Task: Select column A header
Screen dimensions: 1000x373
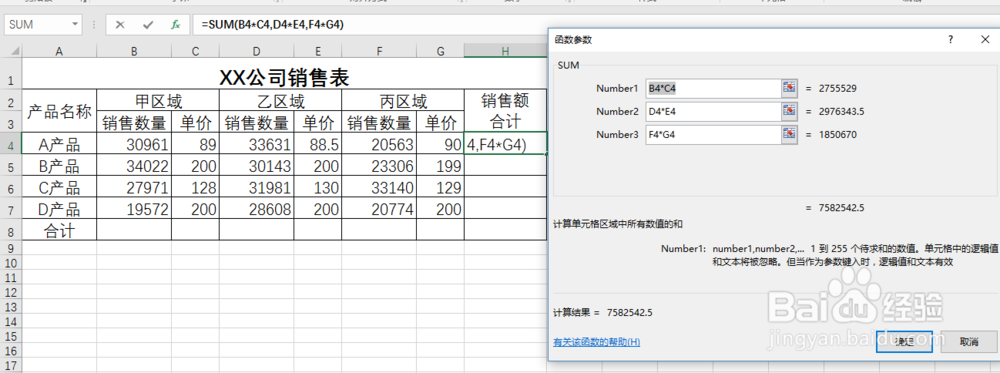Action: click(59, 50)
